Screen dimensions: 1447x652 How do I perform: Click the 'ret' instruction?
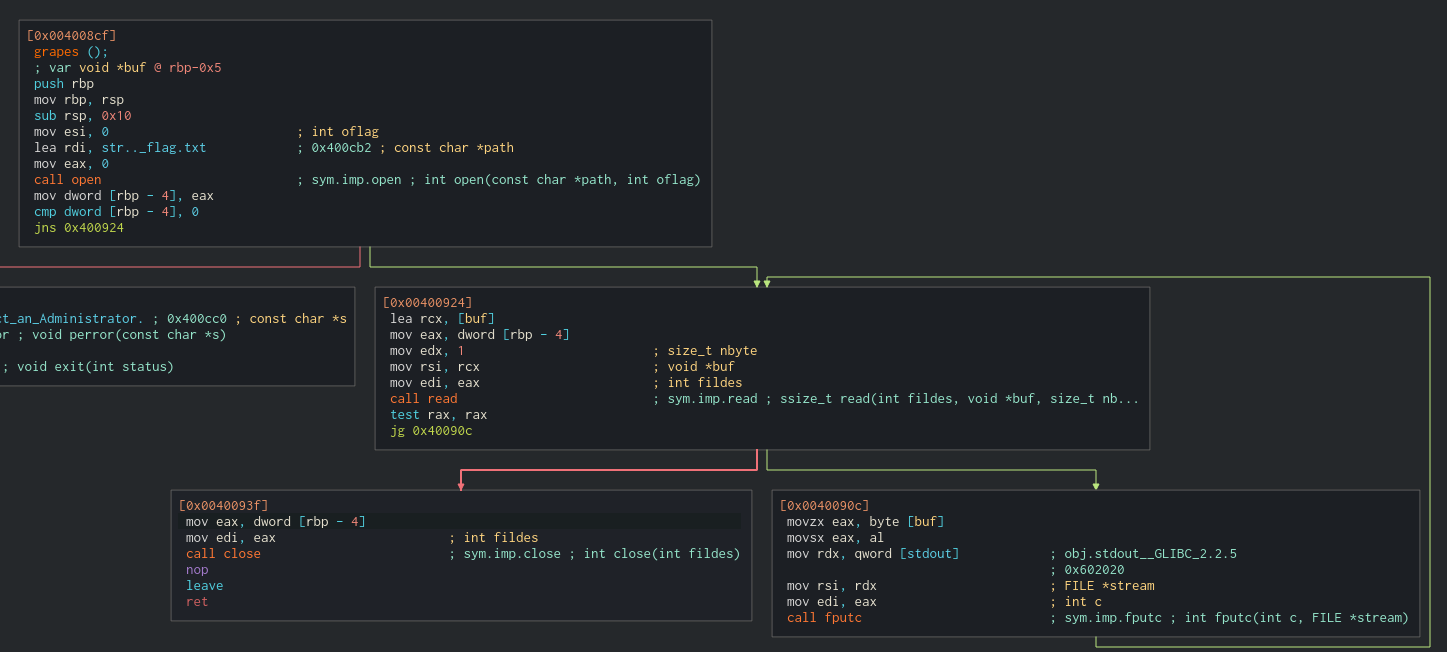[x=197, y=602]
